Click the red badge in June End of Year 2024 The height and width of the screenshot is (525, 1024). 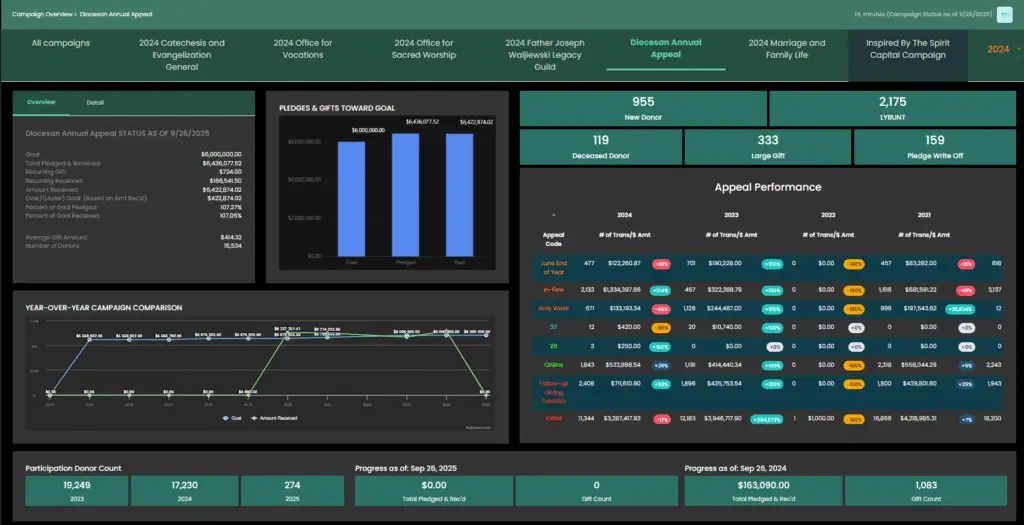click(x=661, y=264)
